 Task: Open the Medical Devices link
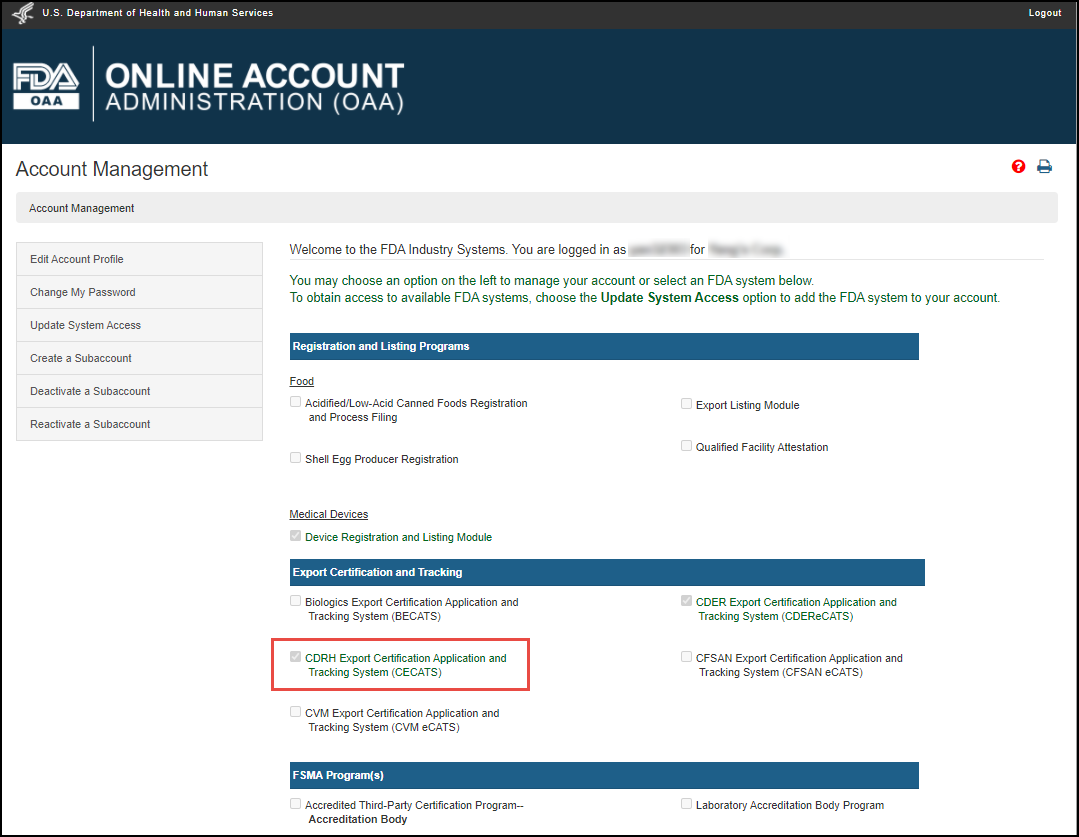[x=328, y=513]
